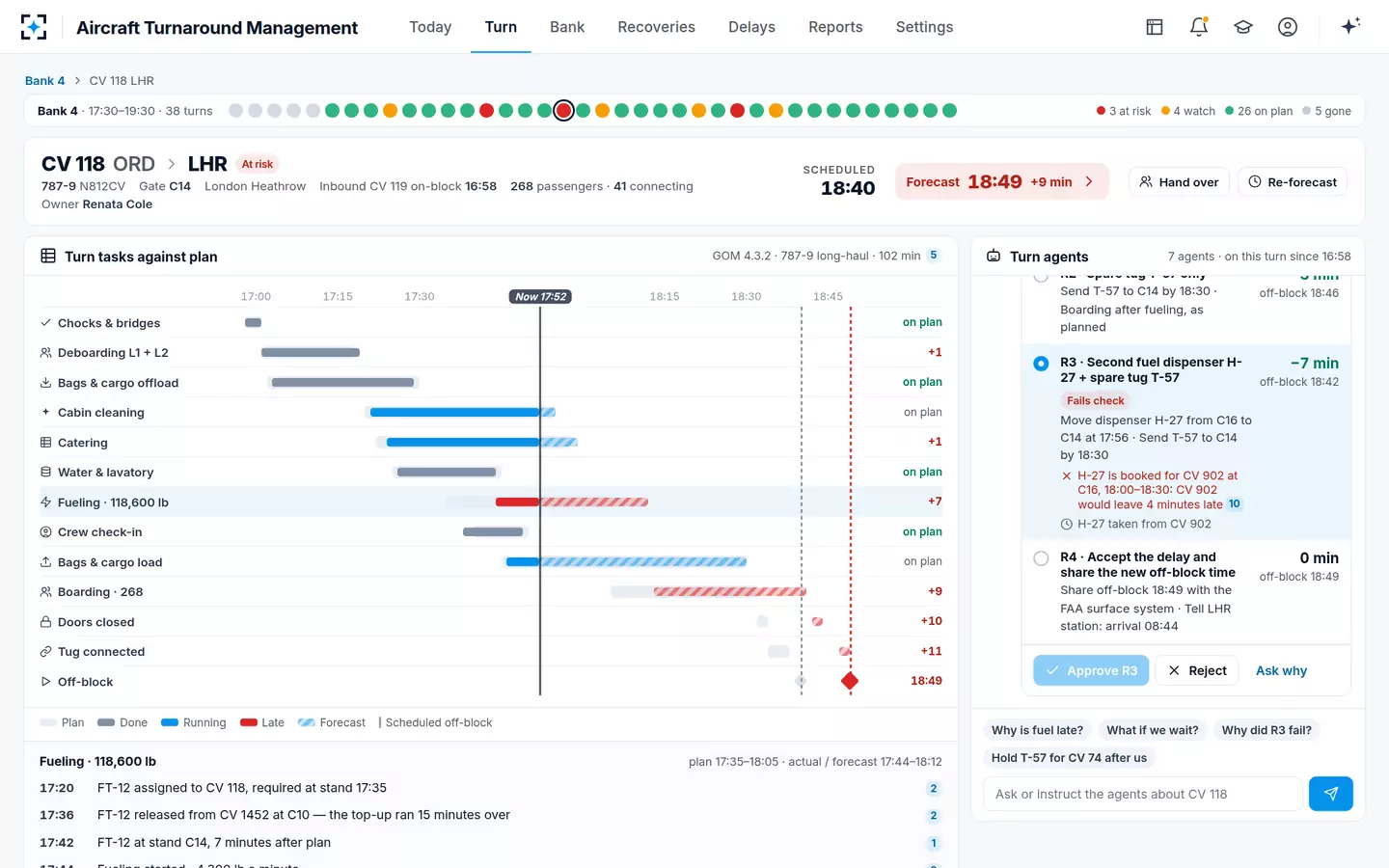Click the Ask why link
The image size is (1389, 868).
1281,670
